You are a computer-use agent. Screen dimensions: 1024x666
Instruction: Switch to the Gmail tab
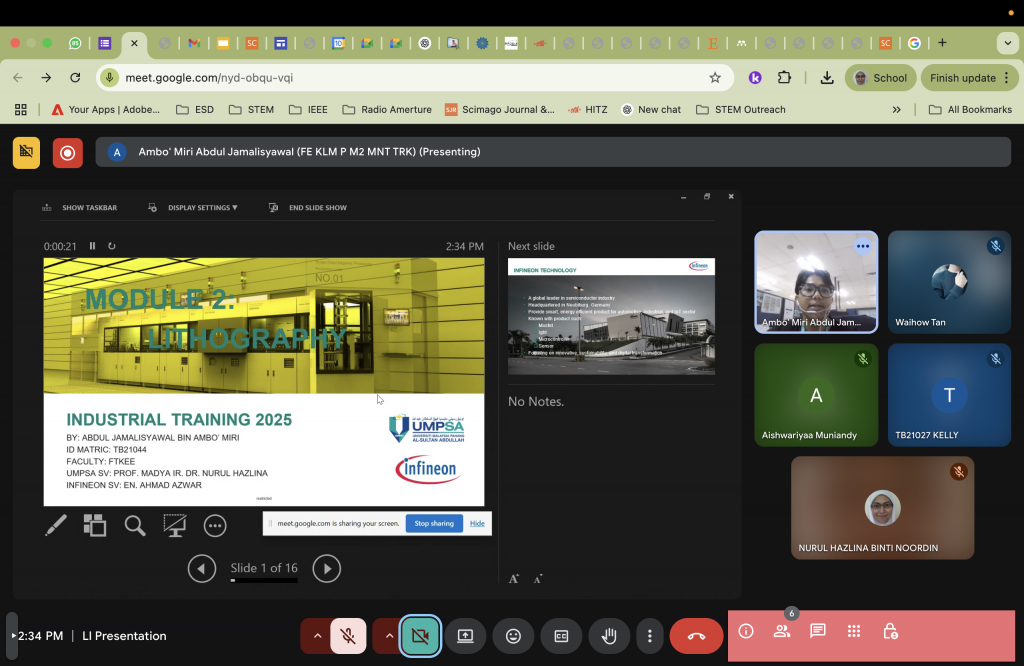194,43
